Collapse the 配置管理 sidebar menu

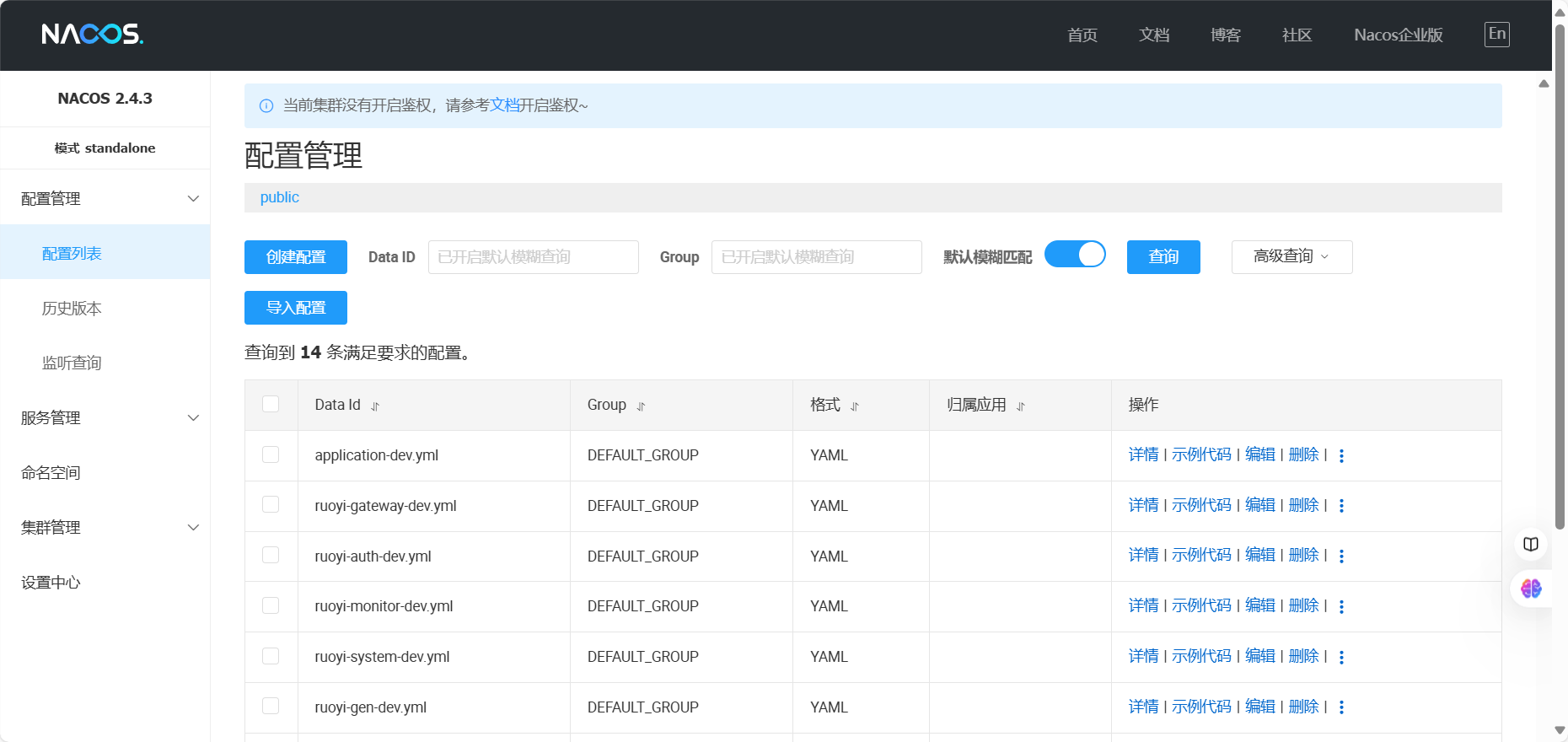pos(105,199)
